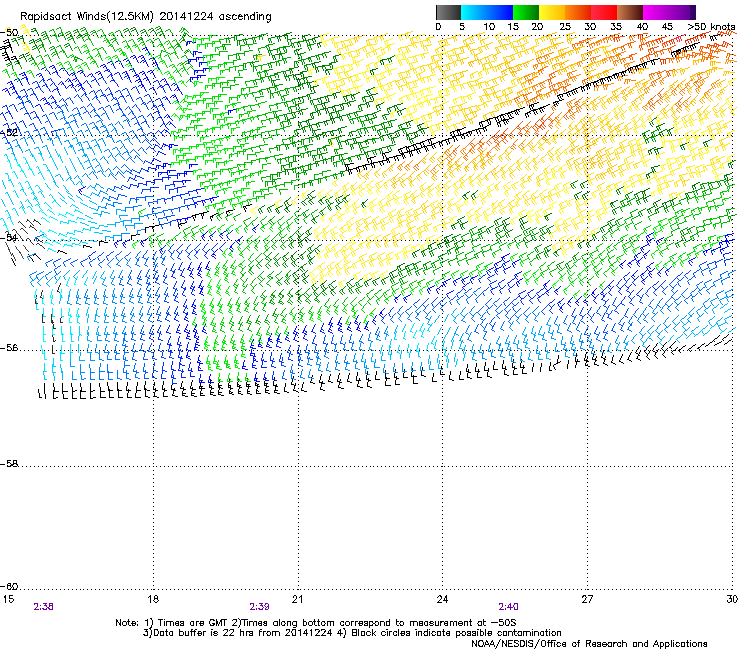The width and height of the screenshot is (740, 650).
Task: Click the longitude label '27'
Action: 587,599
